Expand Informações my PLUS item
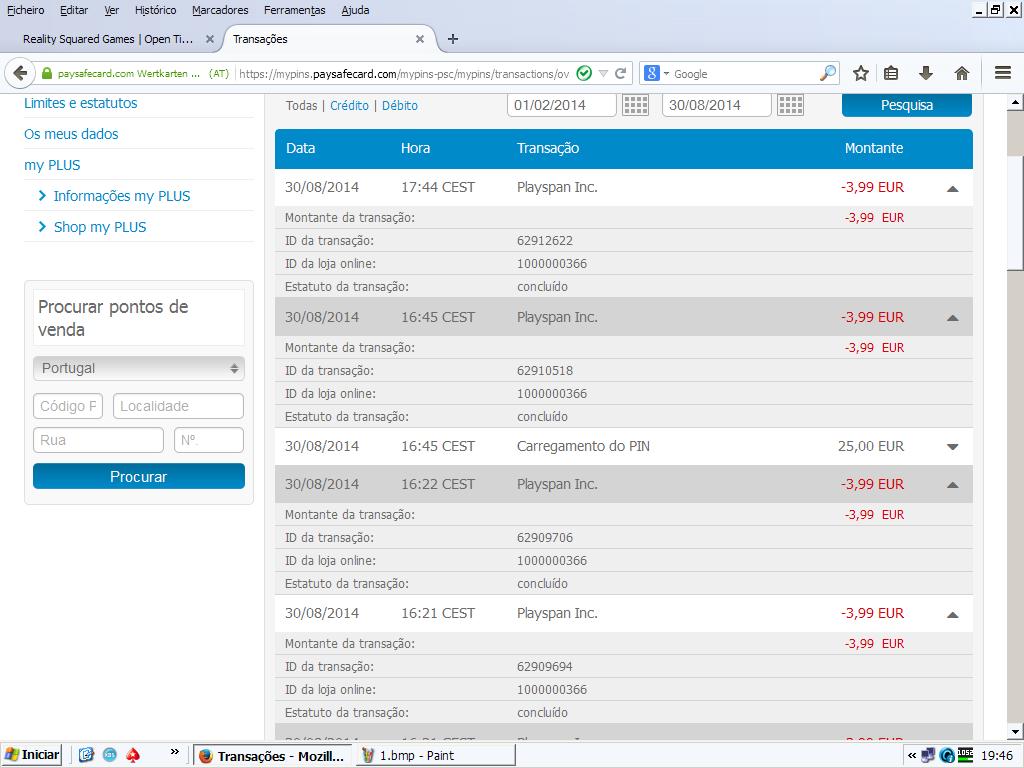The height and width of the screenshot is (768, 1024). 121,196
